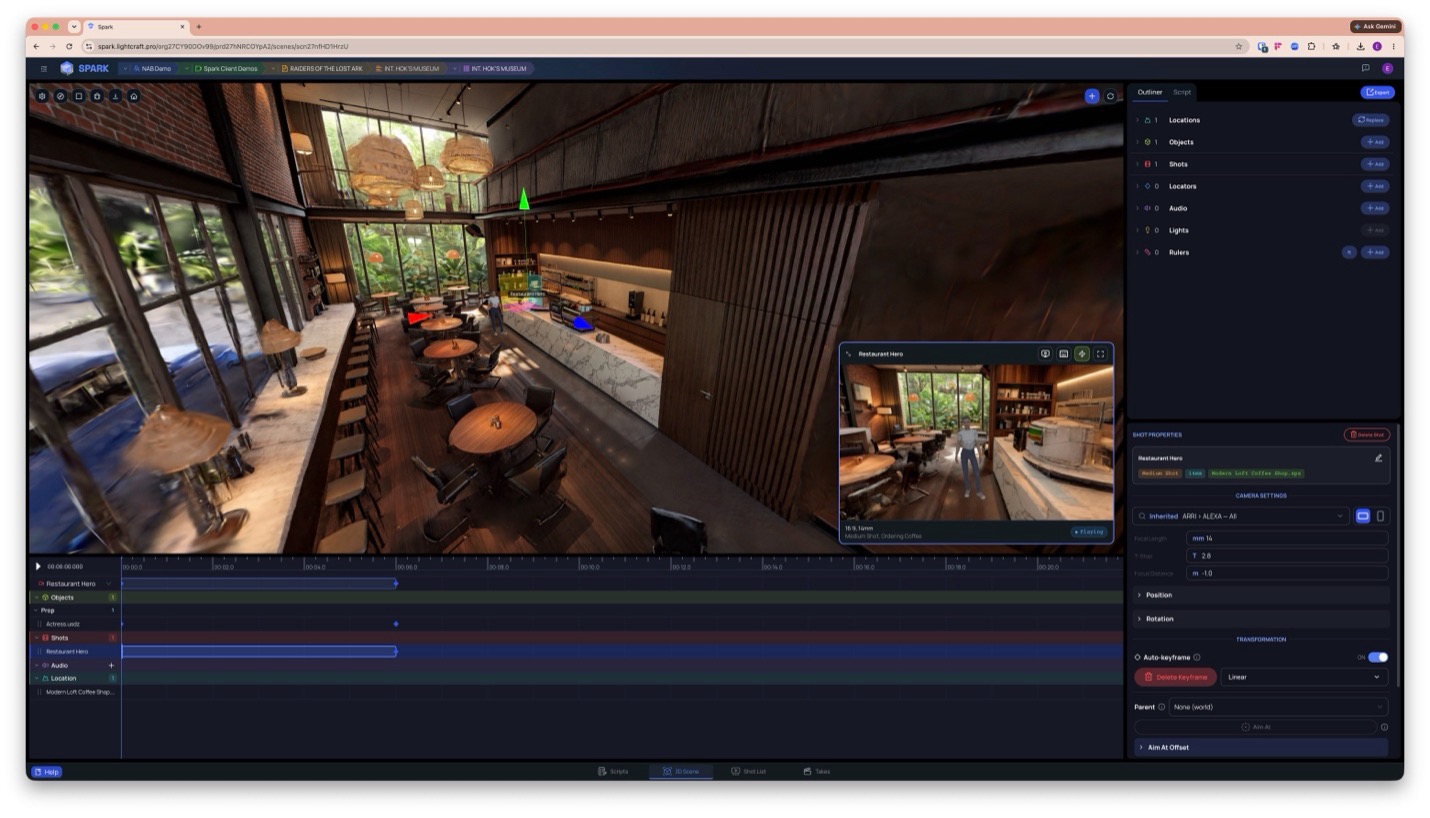Click the Ask Gemini button

[1376, 26]
